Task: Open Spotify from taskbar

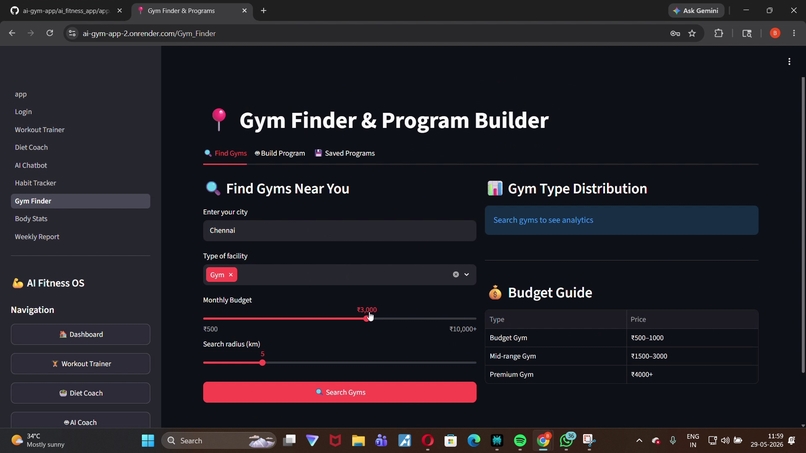Action: 520,441
